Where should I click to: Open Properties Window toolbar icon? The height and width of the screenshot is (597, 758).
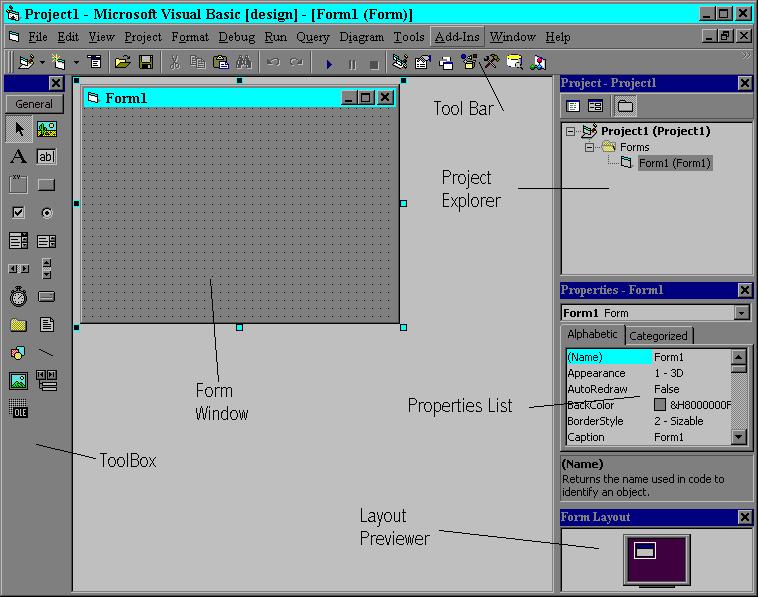point(423,62)
